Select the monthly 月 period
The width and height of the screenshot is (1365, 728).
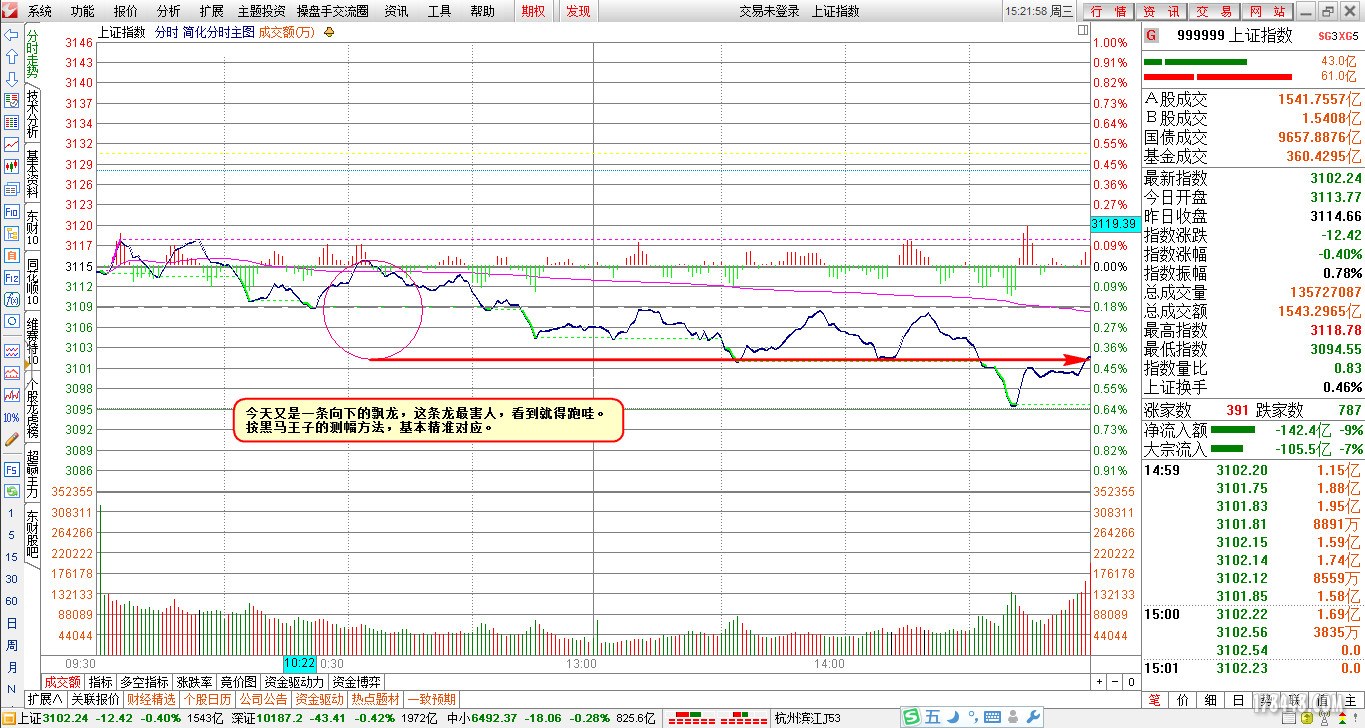(11, 667)
